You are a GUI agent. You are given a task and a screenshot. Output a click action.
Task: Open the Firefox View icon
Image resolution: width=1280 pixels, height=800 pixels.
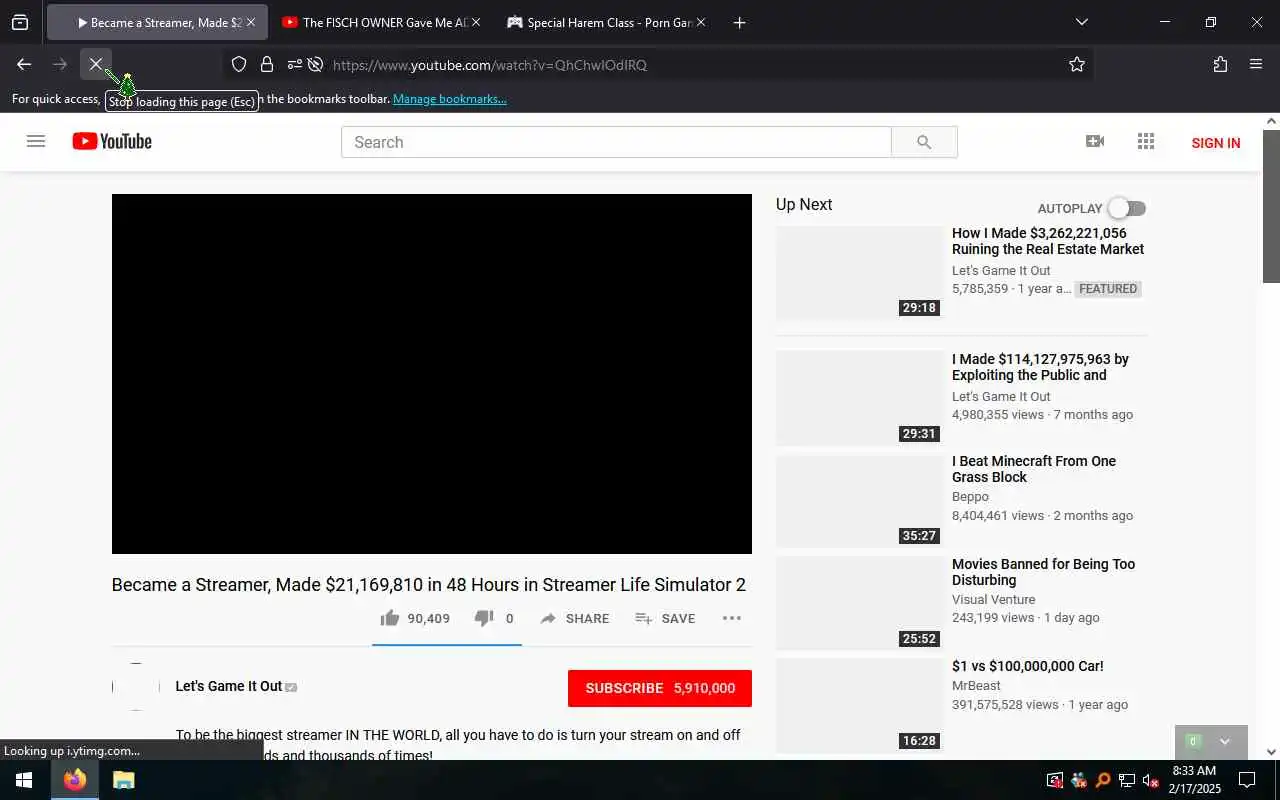click(20, 22)
